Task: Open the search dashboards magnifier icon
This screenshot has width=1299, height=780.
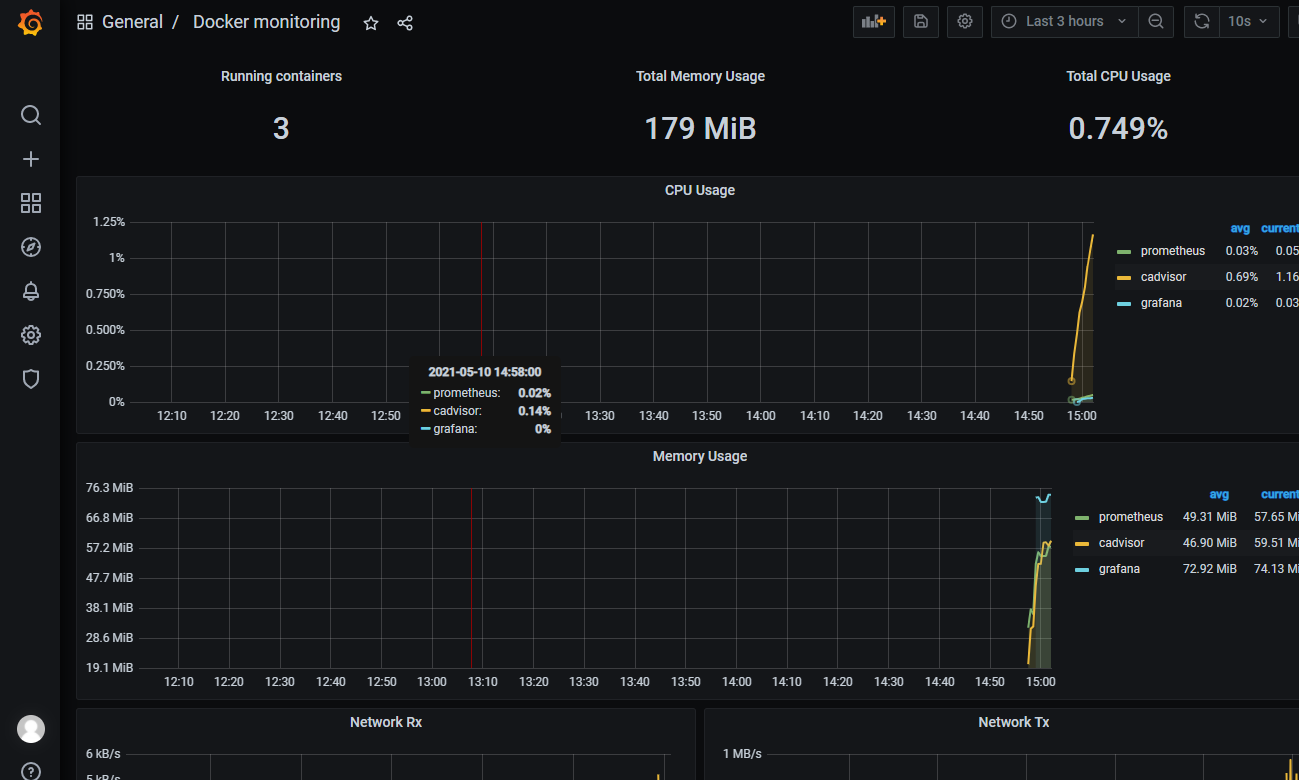Action: (x=31, y=115)
